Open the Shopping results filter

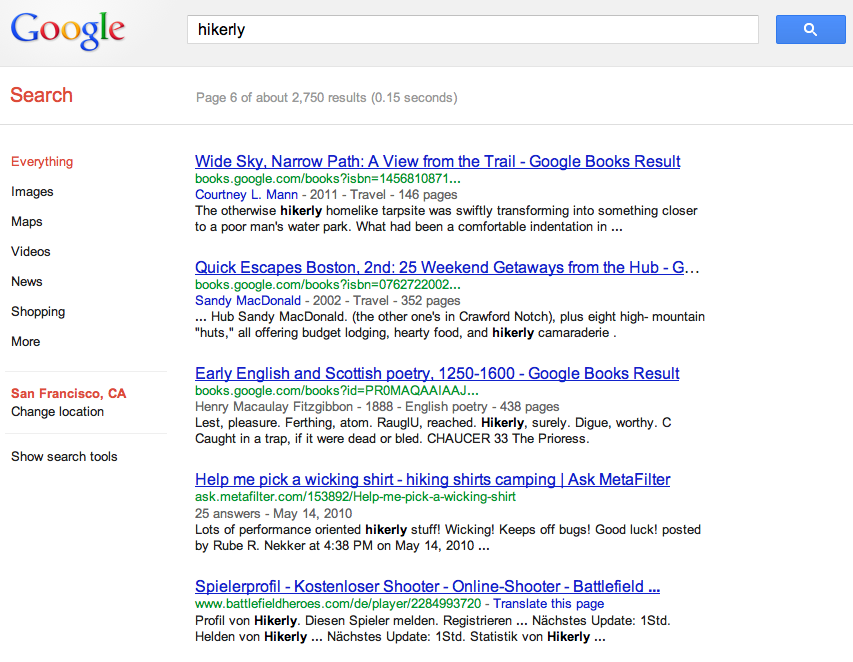click(38, 312)
